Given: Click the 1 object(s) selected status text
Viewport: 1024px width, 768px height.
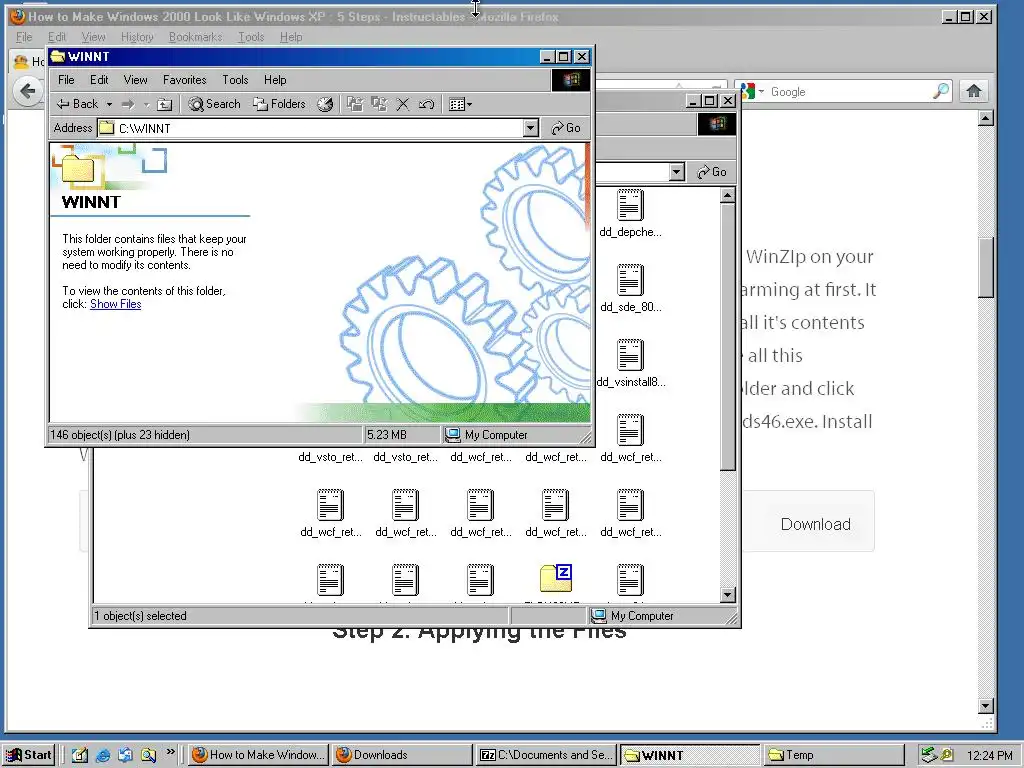Looking at the screenshot, I should 140,616.
